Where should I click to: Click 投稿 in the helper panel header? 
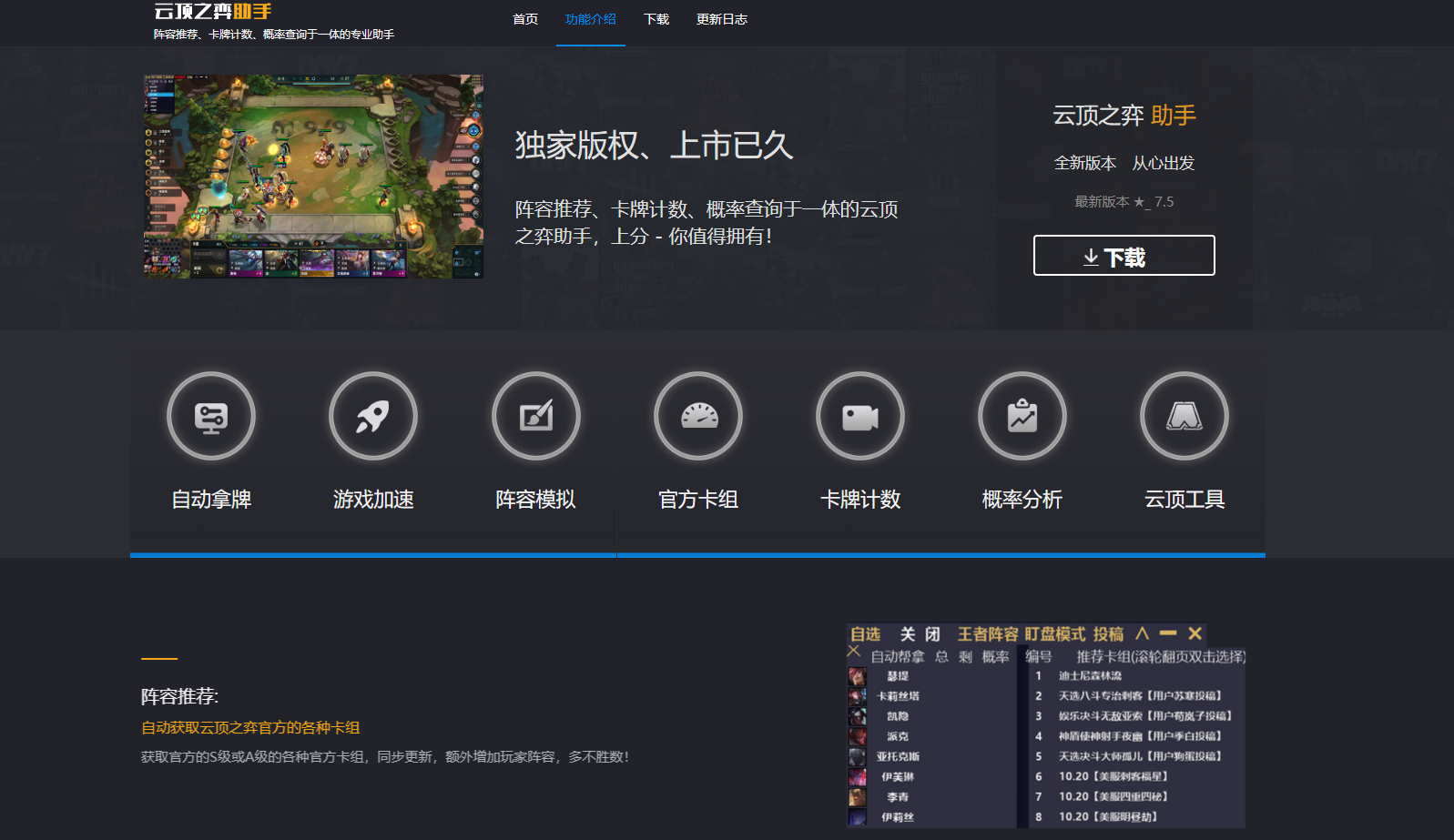(x=1108, y=634)
